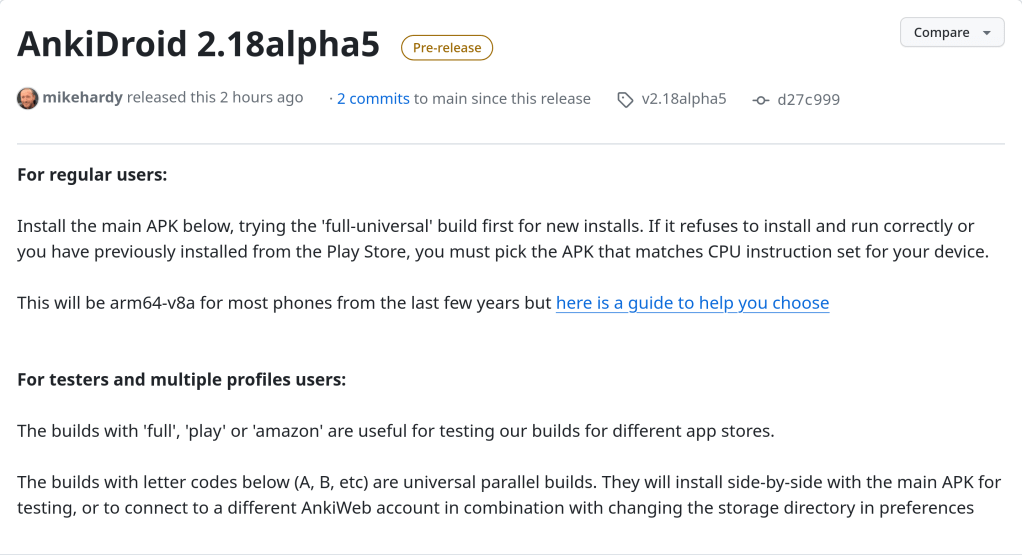
Task: Click the Pre-release badge
Action: coord(446,47)
